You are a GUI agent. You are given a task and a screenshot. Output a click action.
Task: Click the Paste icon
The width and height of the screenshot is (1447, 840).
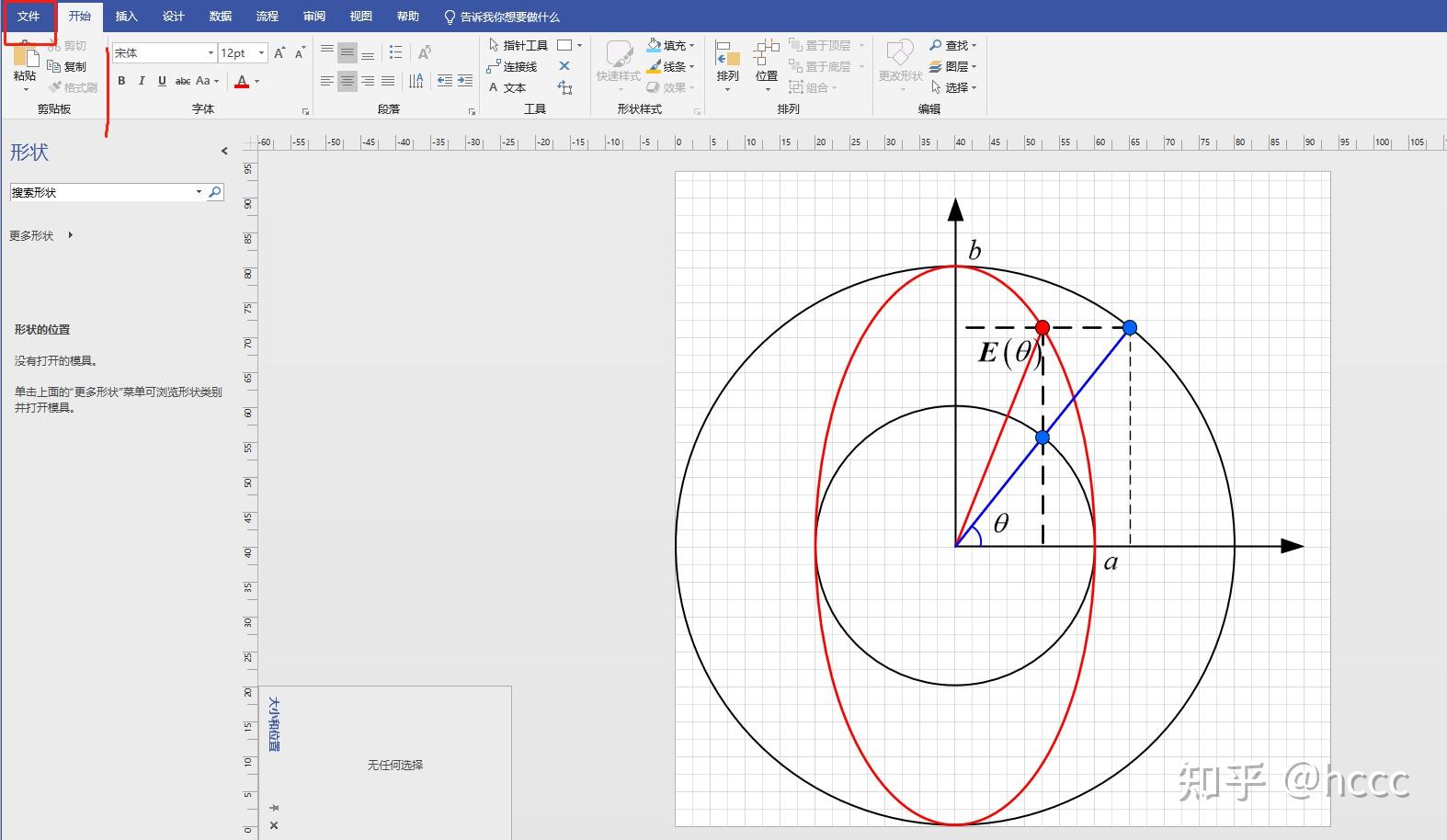point(25,56)
